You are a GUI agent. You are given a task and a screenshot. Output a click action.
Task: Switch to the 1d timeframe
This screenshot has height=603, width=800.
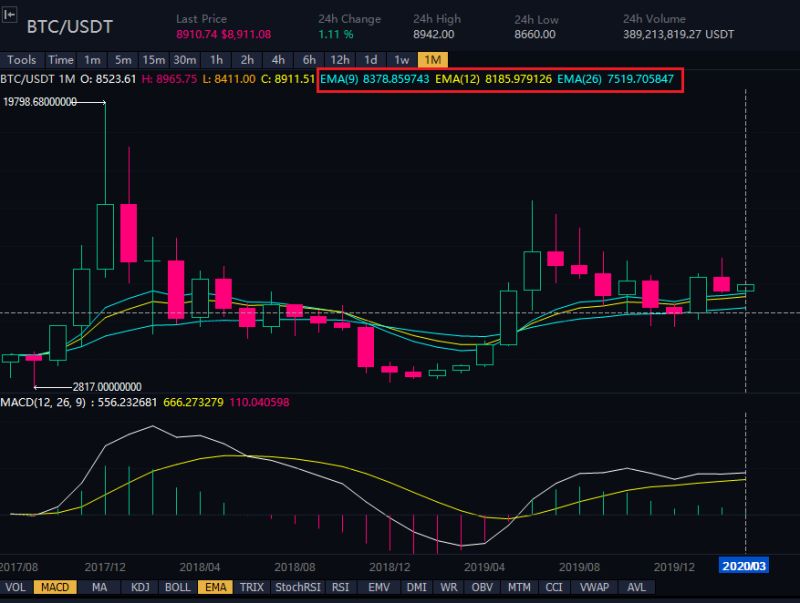click(x=370, y=60)
